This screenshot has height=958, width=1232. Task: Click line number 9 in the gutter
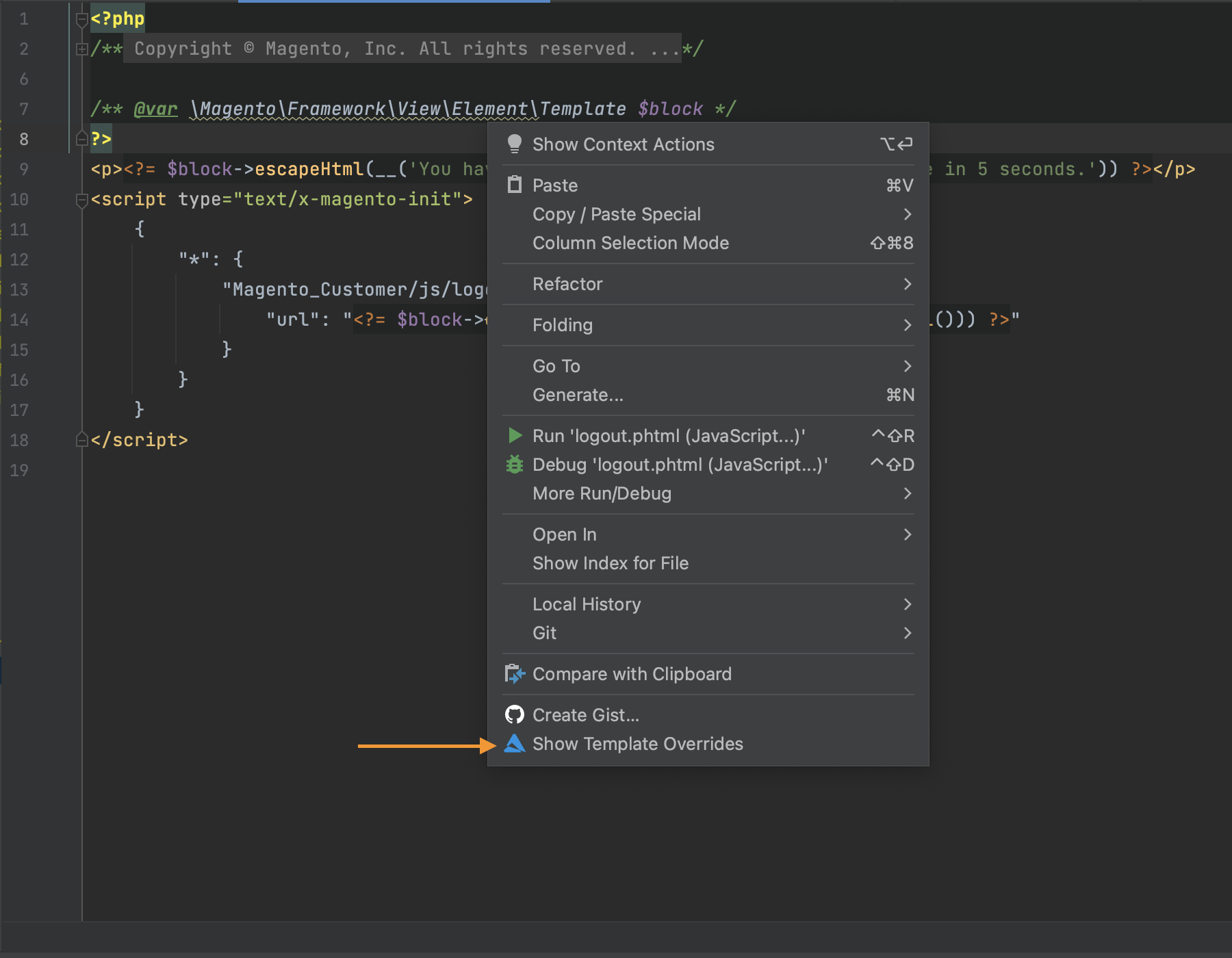pos(24,169)
